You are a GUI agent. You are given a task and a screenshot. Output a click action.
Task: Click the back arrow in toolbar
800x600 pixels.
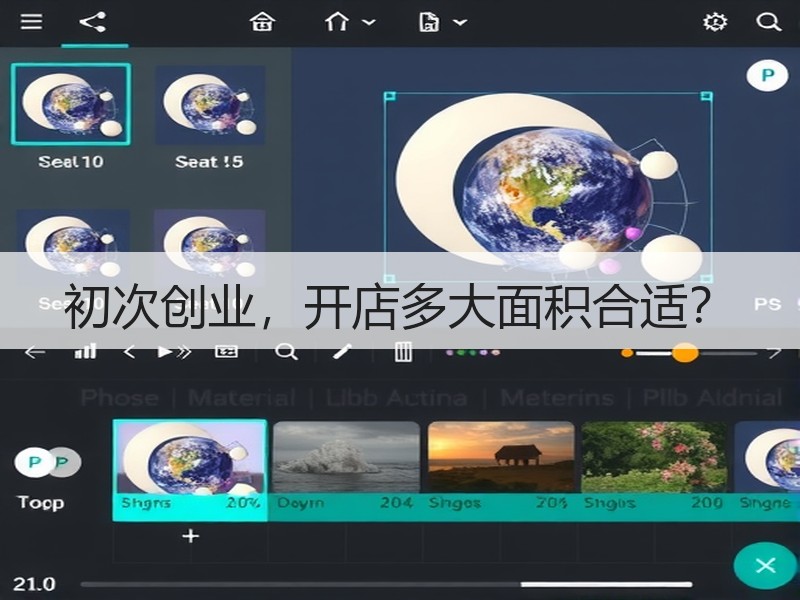click(35, 352)
